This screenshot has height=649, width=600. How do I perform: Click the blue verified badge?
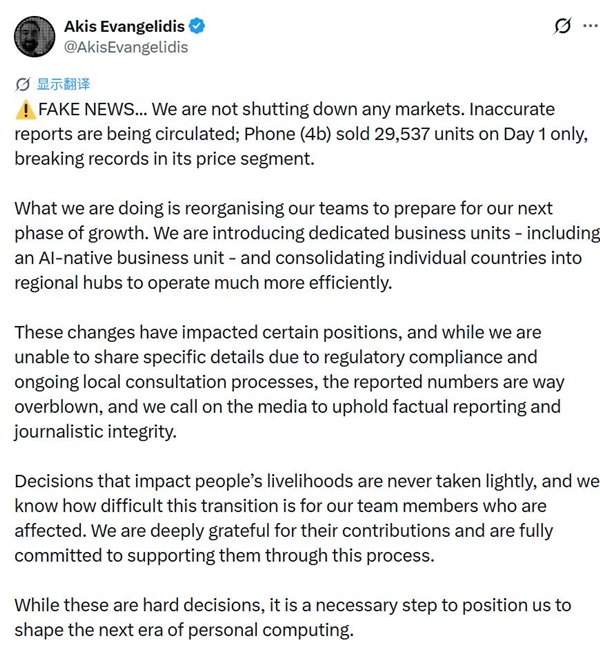197,26
